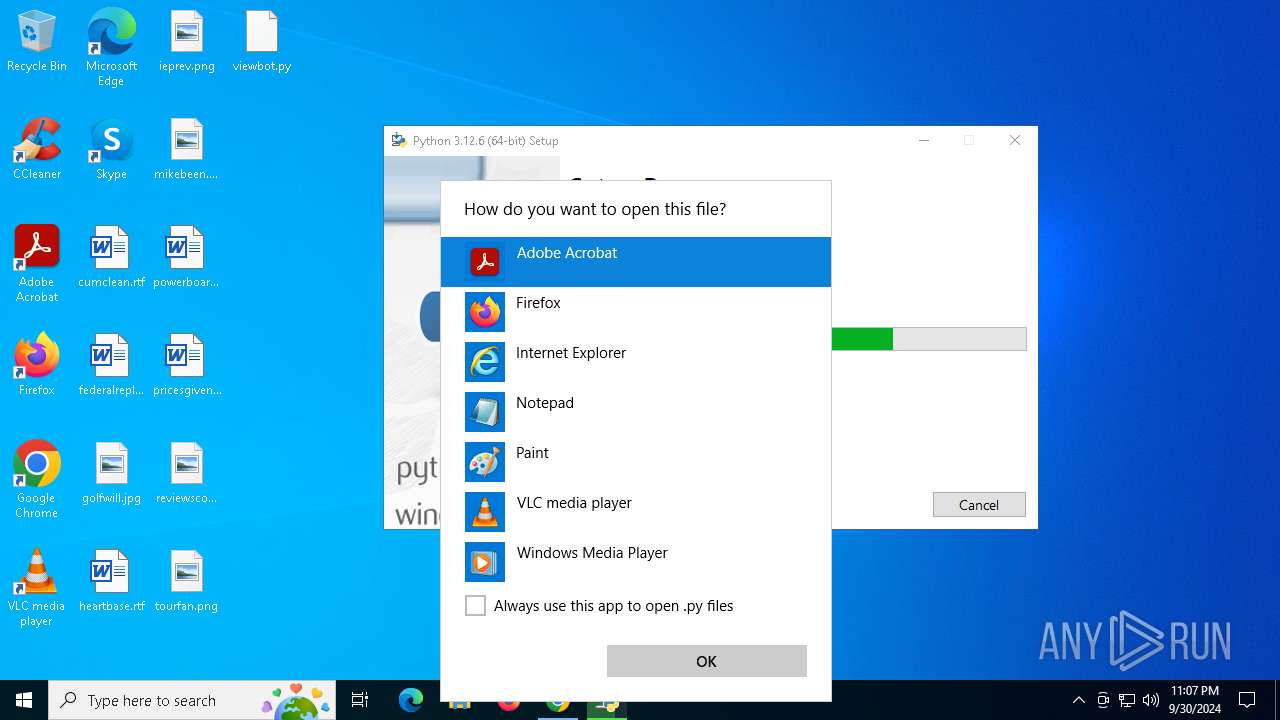Choose Internet Explorer to open the file
Image resolution: width=1280 pixels, height=720 pixels.
(636, 362)
